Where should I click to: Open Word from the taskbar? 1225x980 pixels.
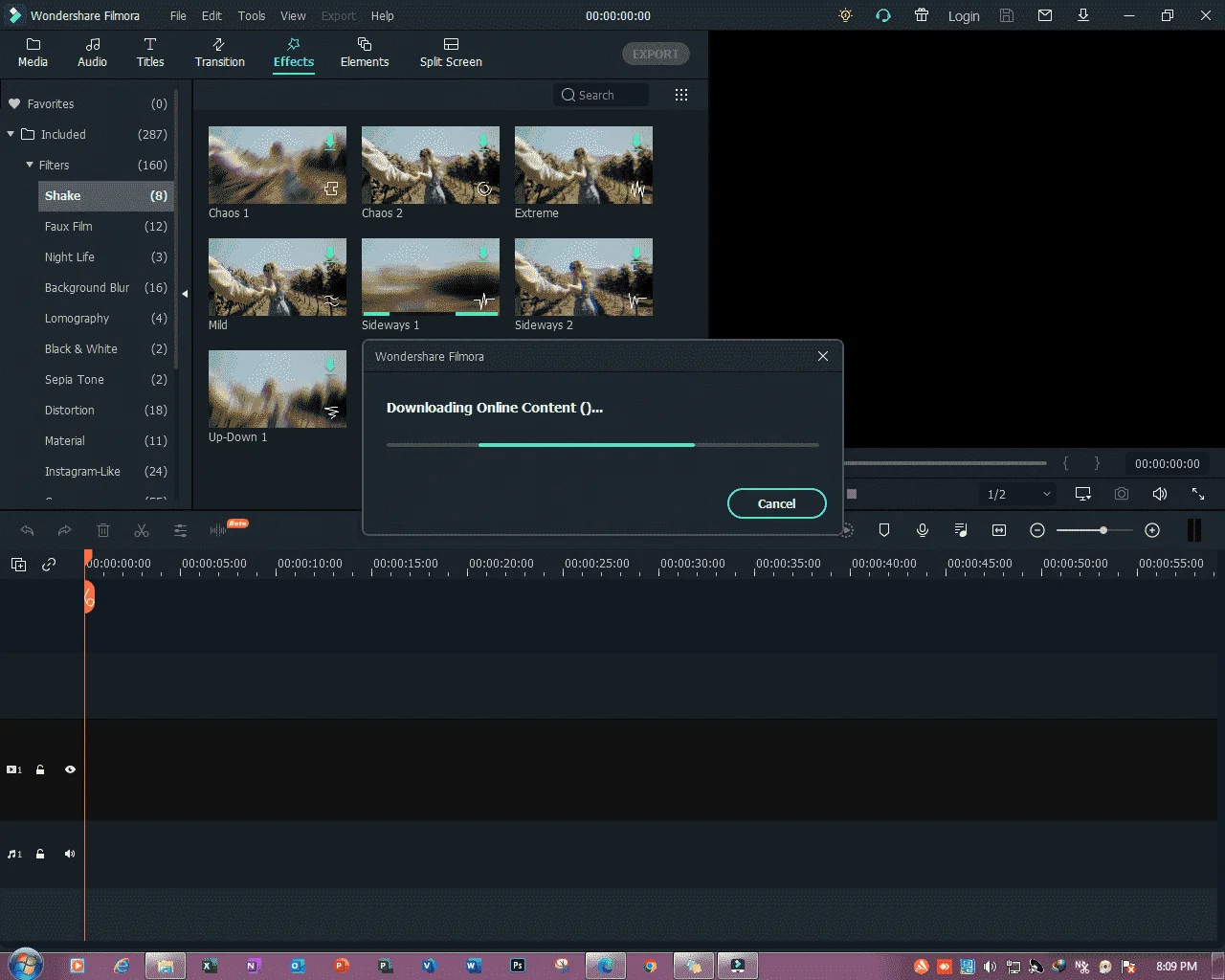474,966
